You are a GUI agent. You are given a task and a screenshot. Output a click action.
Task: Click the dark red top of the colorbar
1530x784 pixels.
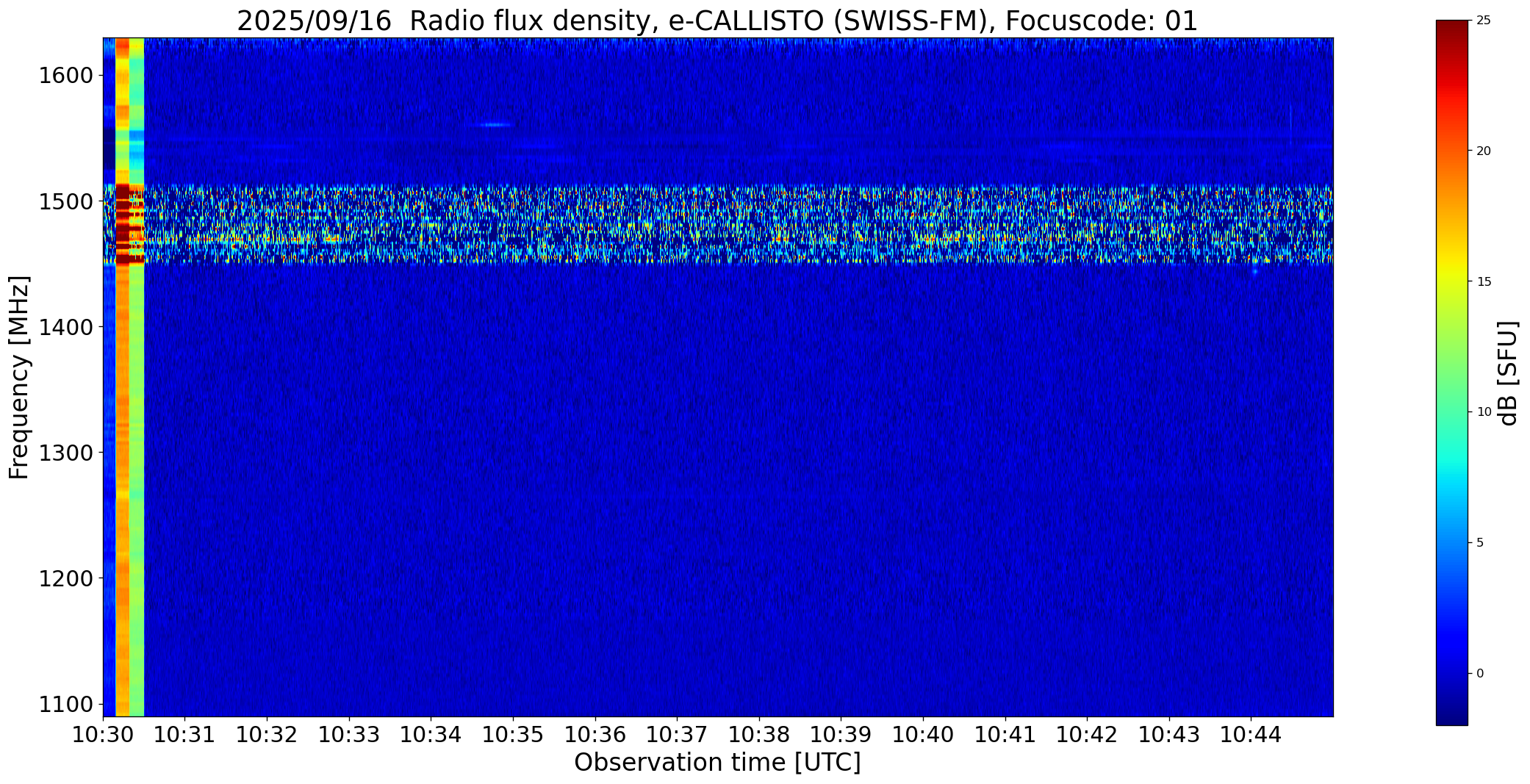click(x=1451, y=33)
